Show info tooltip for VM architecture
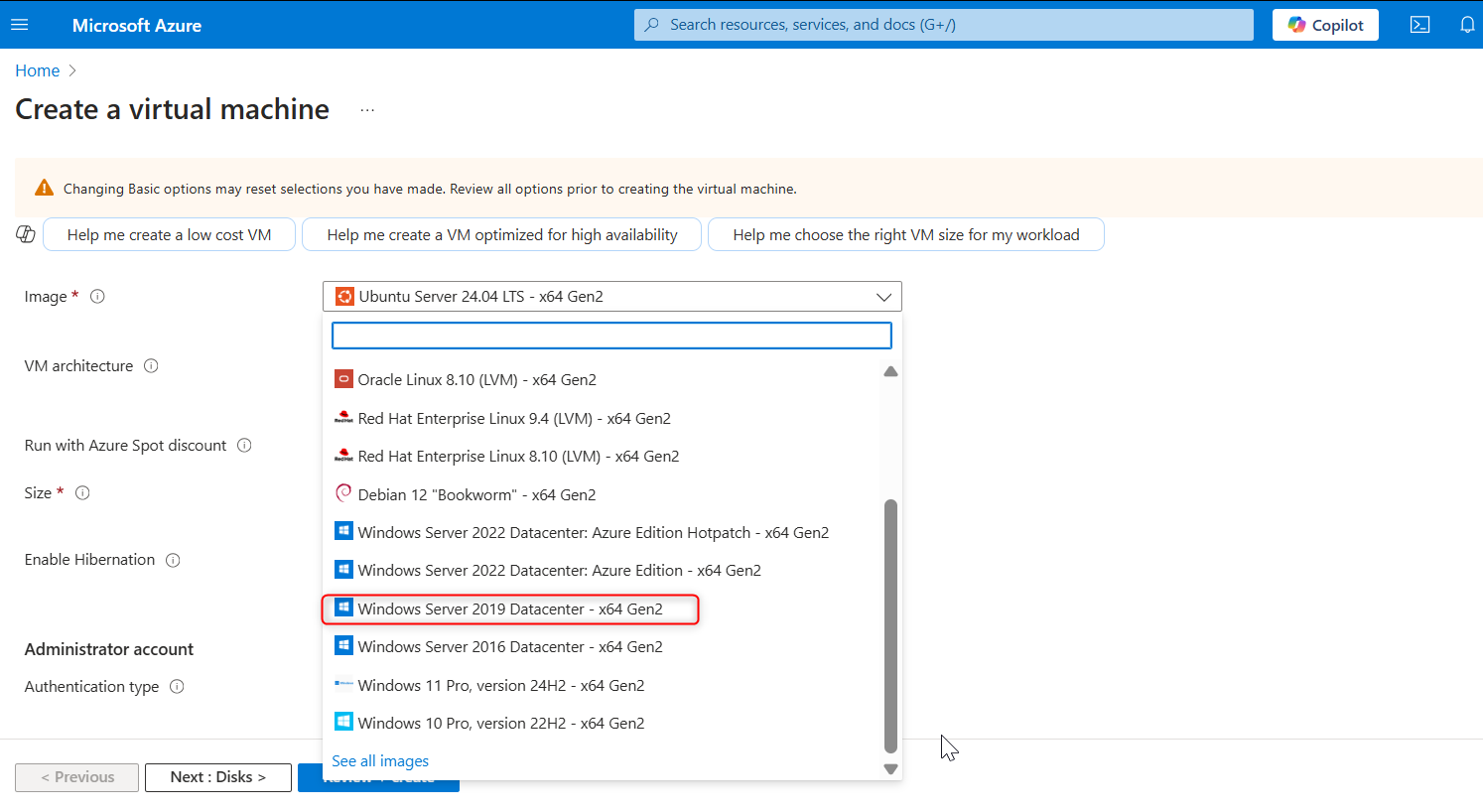Screen dimensions: 1483x812 [x=151, y=365]
